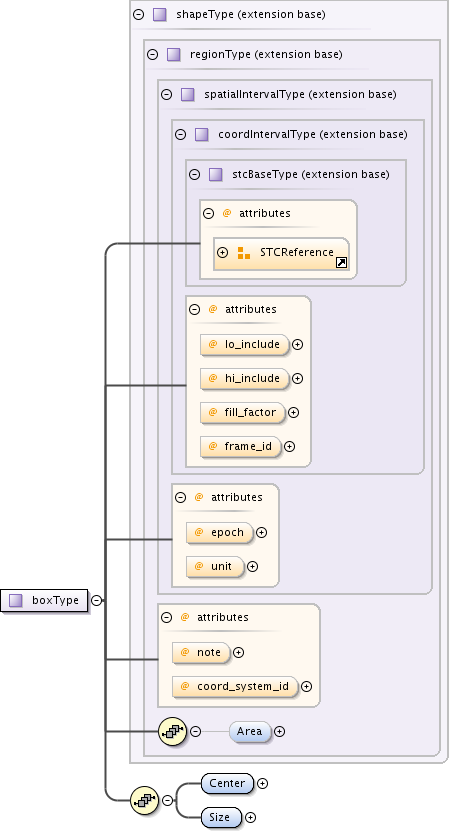
Task: Click the shapeType complex type icon
Action: click(x=159, y=14)
